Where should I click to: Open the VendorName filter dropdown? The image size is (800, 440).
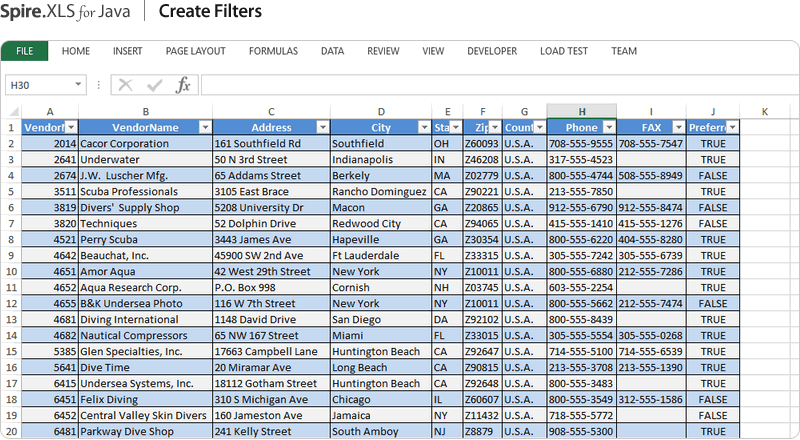pos(205,127)
